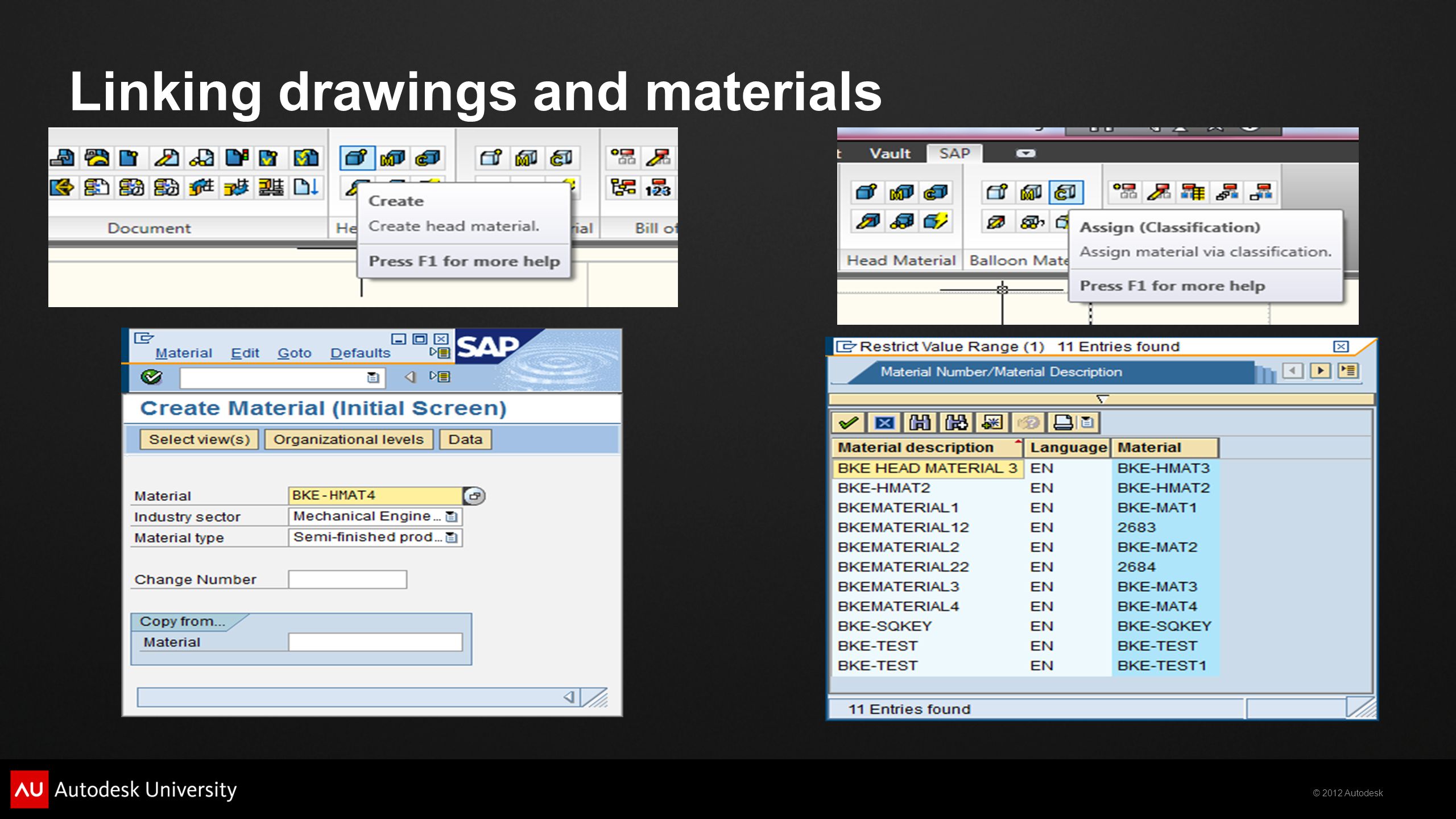Click the next tab arrow in Restrict Value Range
Screen dimensions: 1456x819
[1320, 371]
